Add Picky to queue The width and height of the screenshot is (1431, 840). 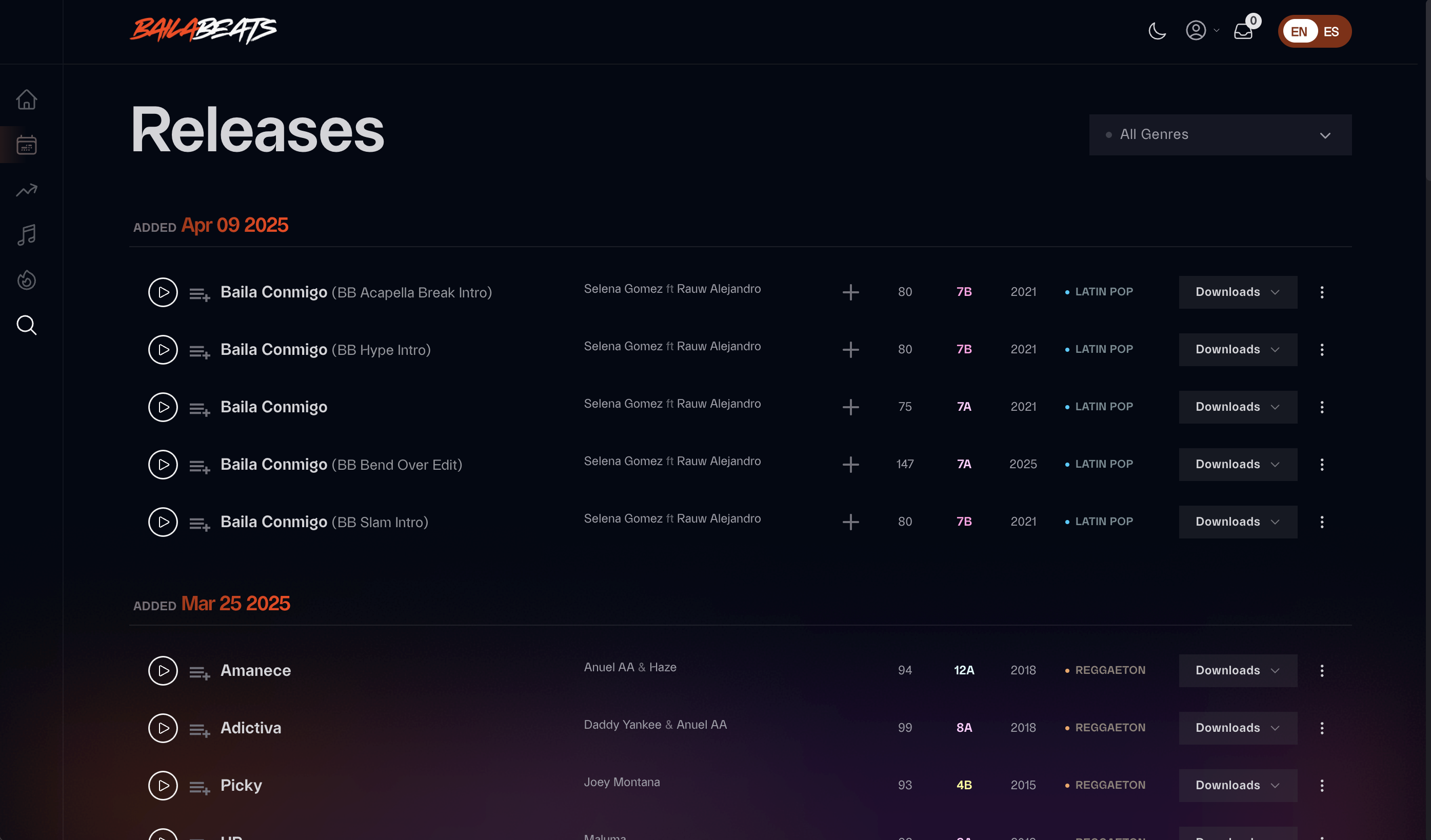(200, 787)
